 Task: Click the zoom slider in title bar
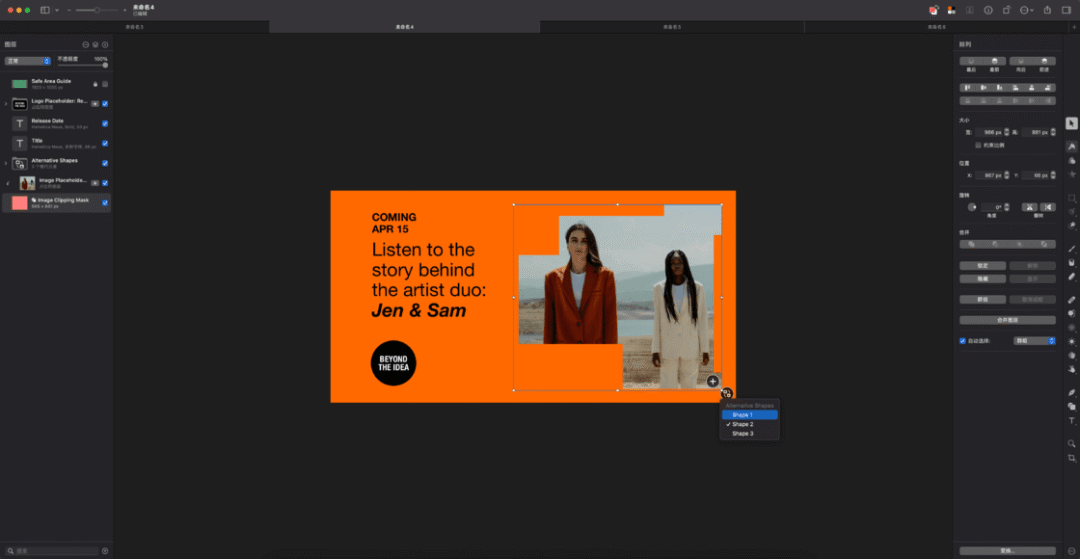click(96, 10)
